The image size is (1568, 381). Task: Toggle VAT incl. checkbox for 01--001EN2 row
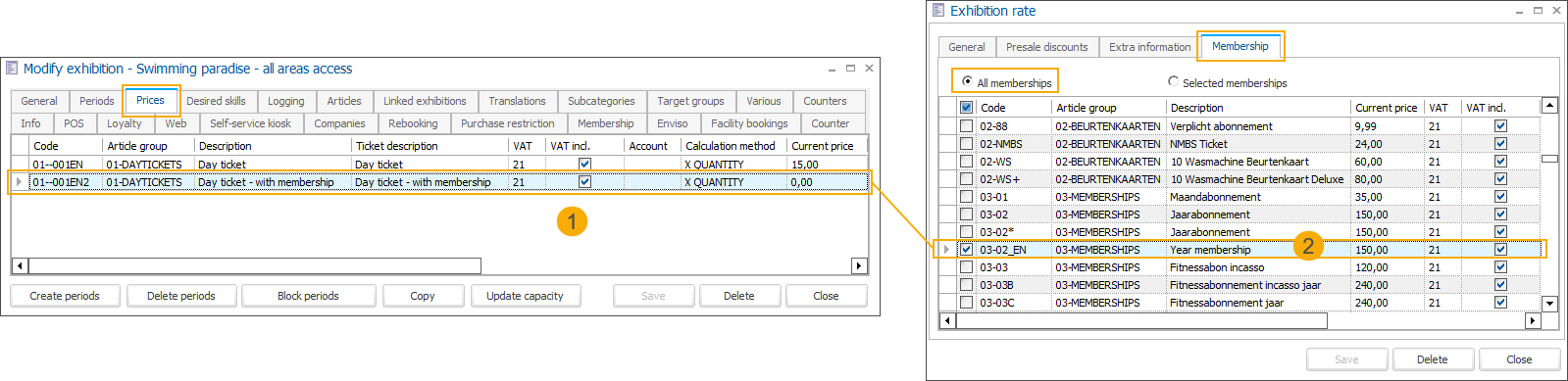584,182
